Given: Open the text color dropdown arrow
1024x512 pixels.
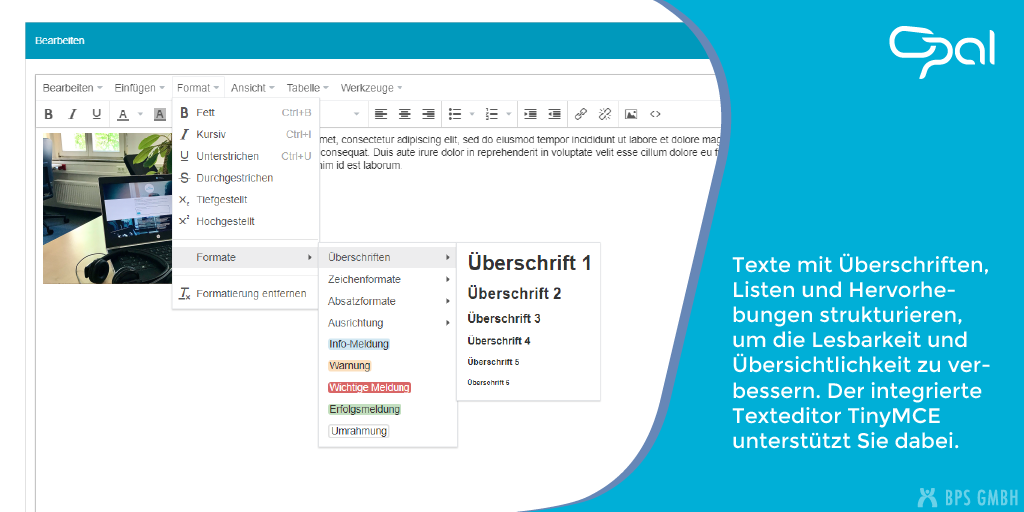Looking at the screenshot, I should tap(140, 114).
